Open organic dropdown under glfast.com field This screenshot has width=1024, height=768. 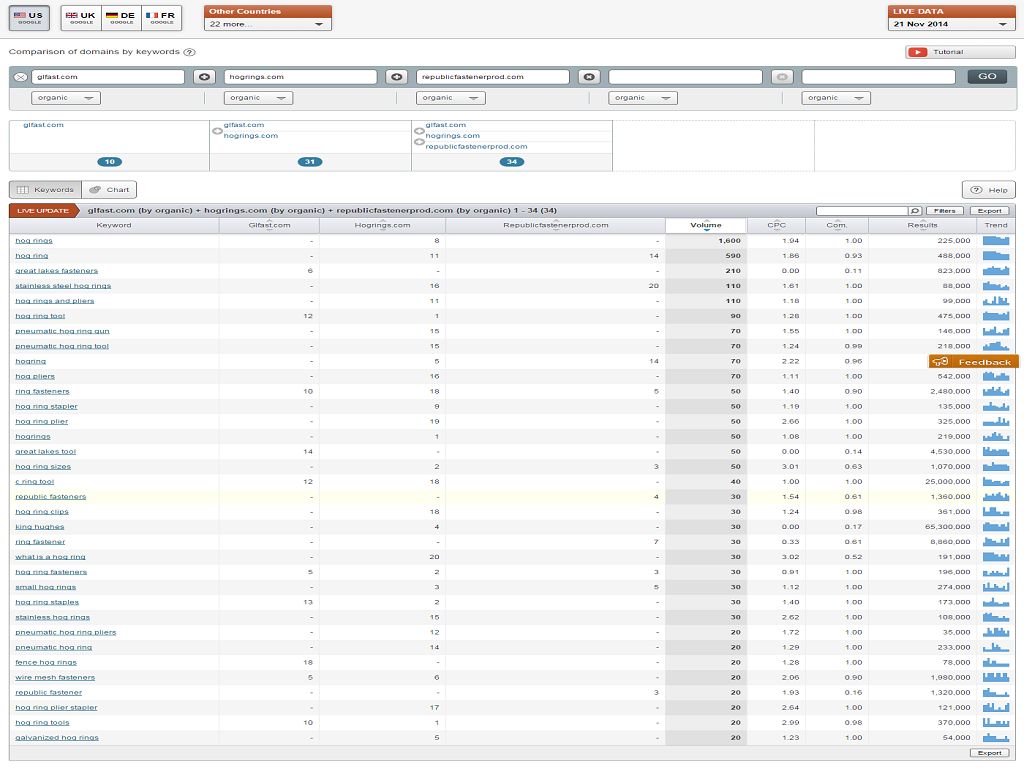(66, 98)
